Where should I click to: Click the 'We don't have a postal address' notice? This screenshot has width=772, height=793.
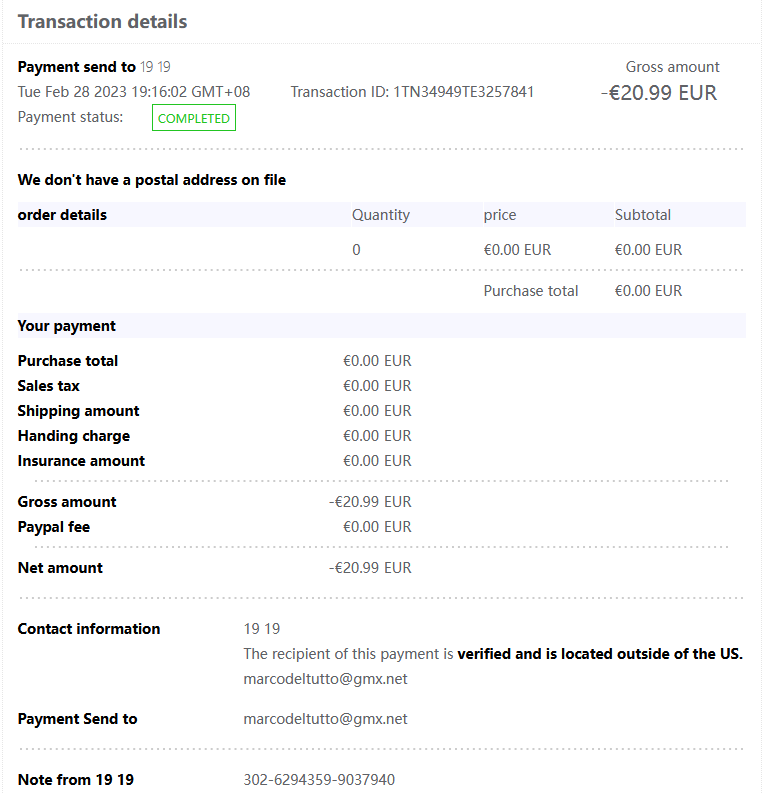(x=151, y=180)
